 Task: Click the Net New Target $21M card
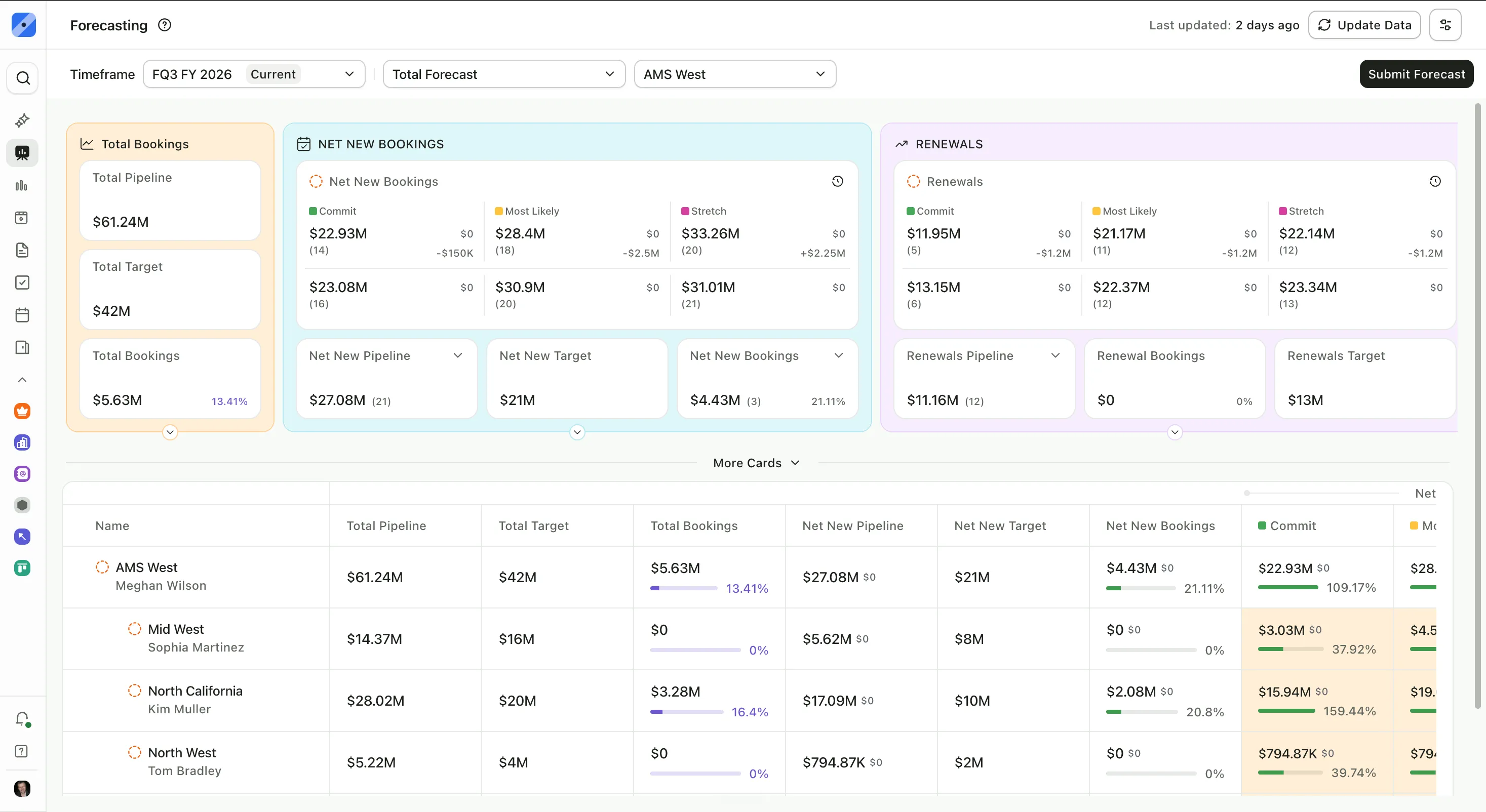click(577, 378)
